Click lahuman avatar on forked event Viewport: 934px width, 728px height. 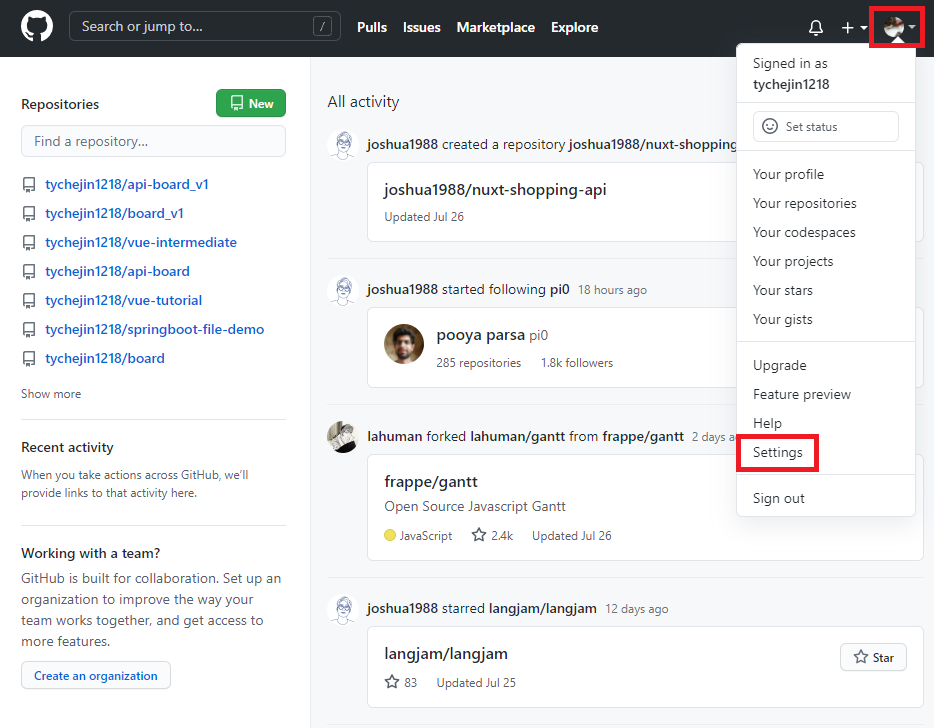[x=343, y=437]
